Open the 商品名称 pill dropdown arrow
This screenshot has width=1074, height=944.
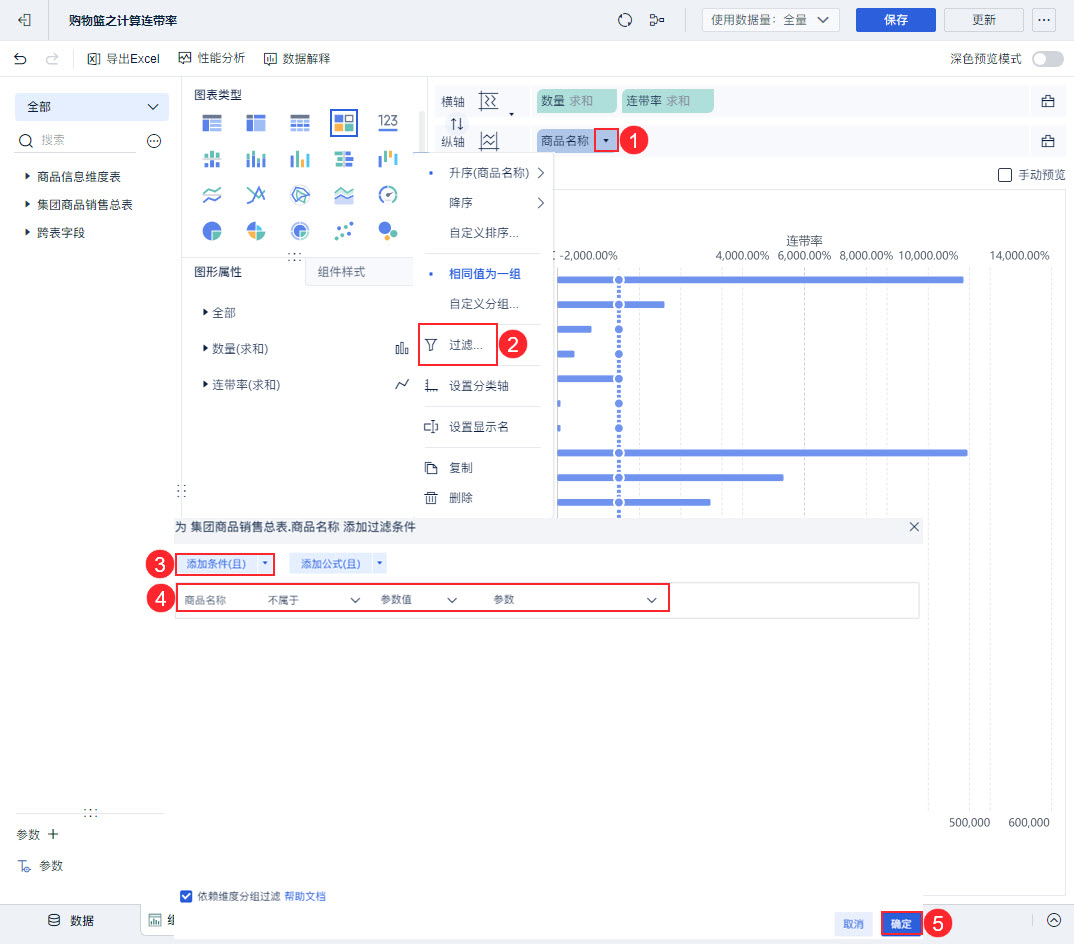[x=605, y=140]
